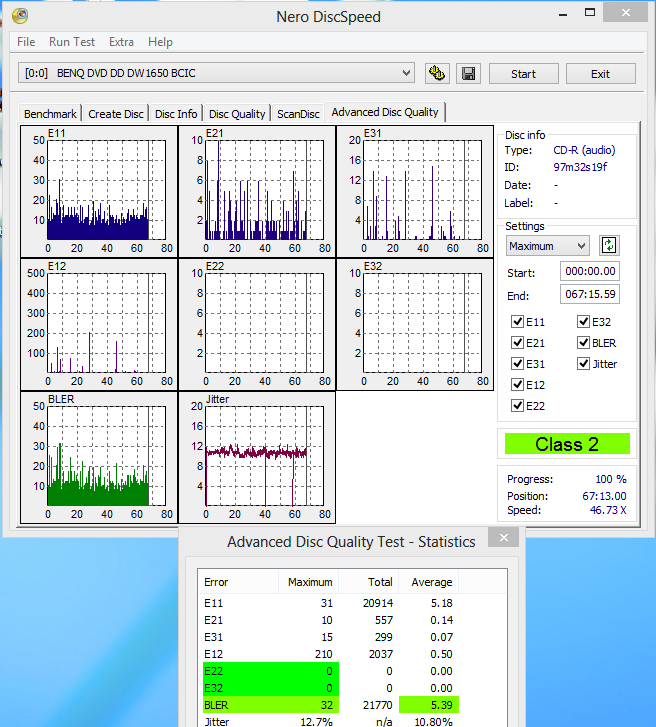Select the E11 row in statistics table
656x727 pixels.
352,603
